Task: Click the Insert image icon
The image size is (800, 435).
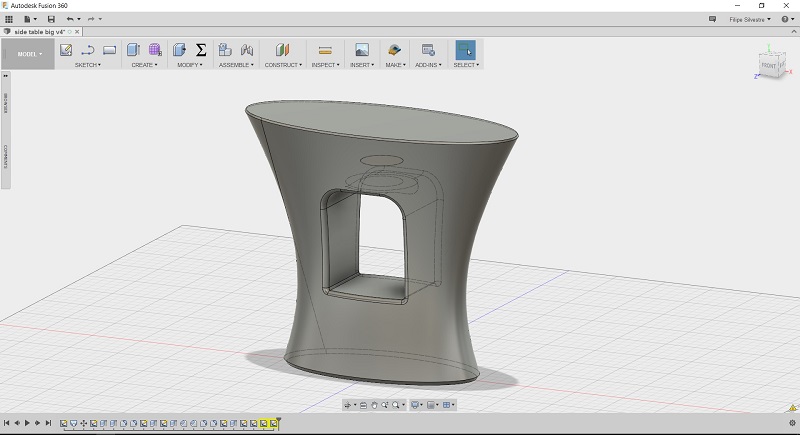Action: (x=362, y=49)
